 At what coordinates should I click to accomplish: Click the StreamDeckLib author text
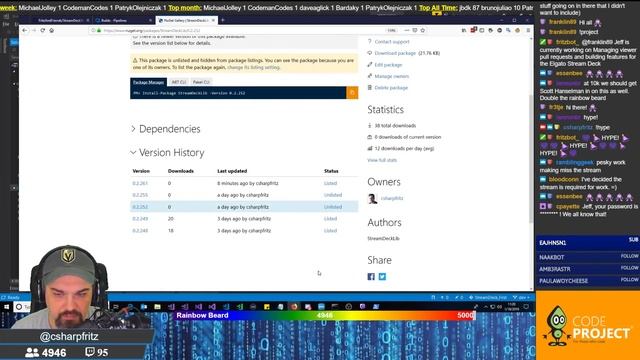click(383, 238)
